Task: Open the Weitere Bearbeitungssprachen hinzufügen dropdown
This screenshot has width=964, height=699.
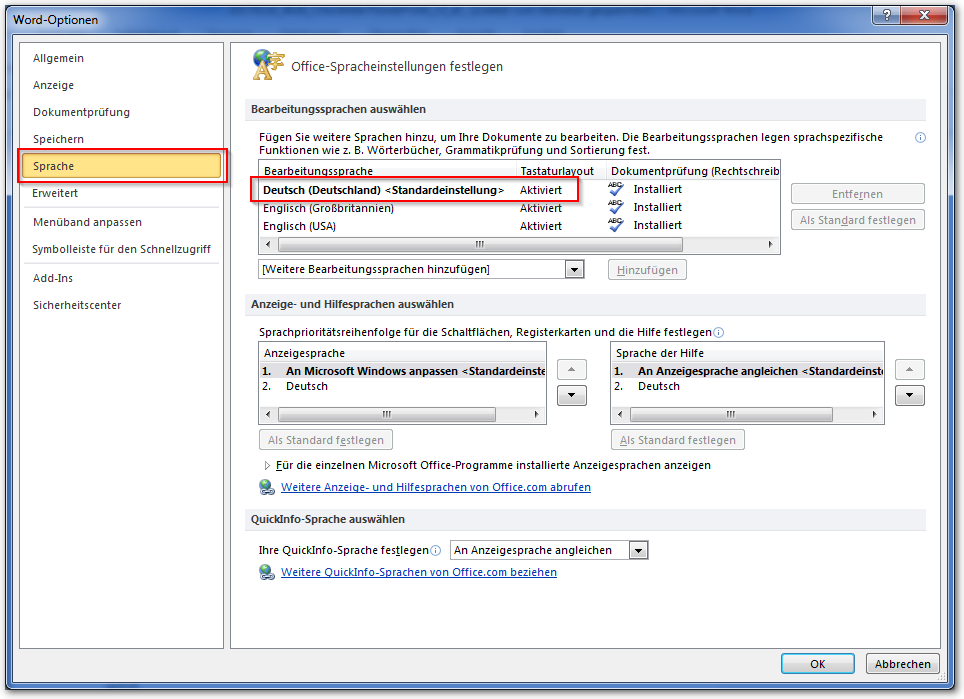Action: click(x=574, y=269)
